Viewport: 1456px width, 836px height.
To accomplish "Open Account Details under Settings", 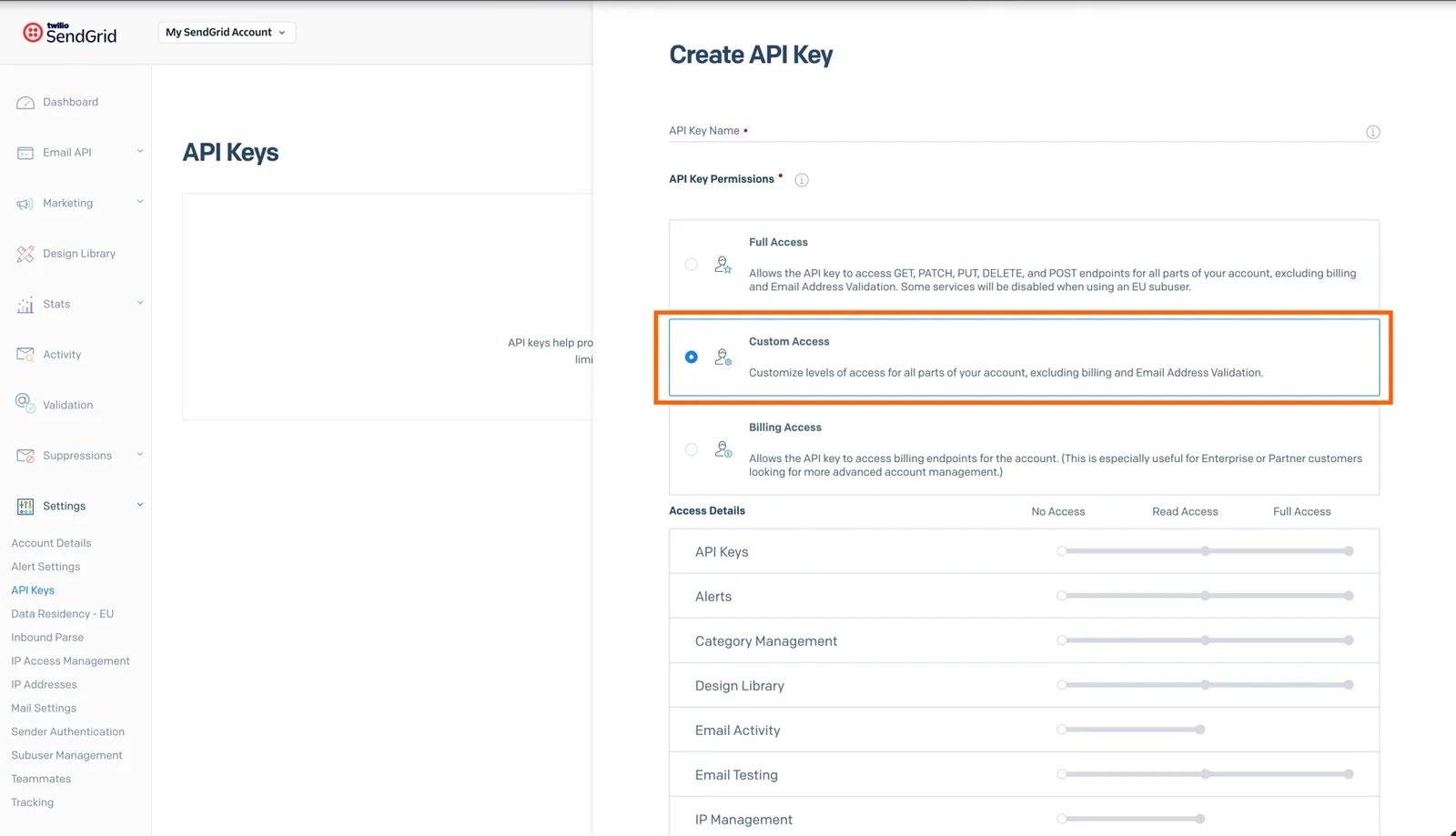I will coord(51,543).
